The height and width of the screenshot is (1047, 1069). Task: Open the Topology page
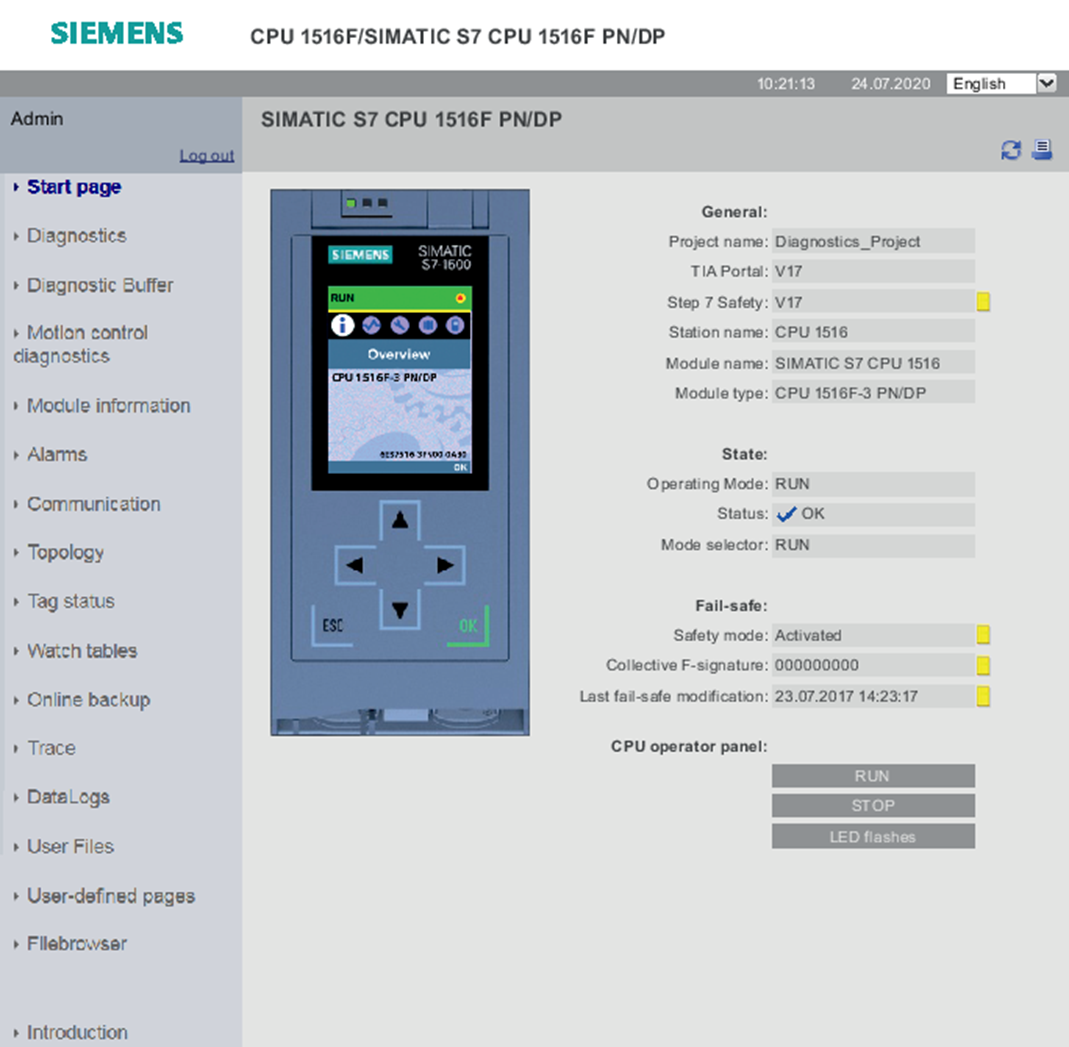[x=65, y=552]
